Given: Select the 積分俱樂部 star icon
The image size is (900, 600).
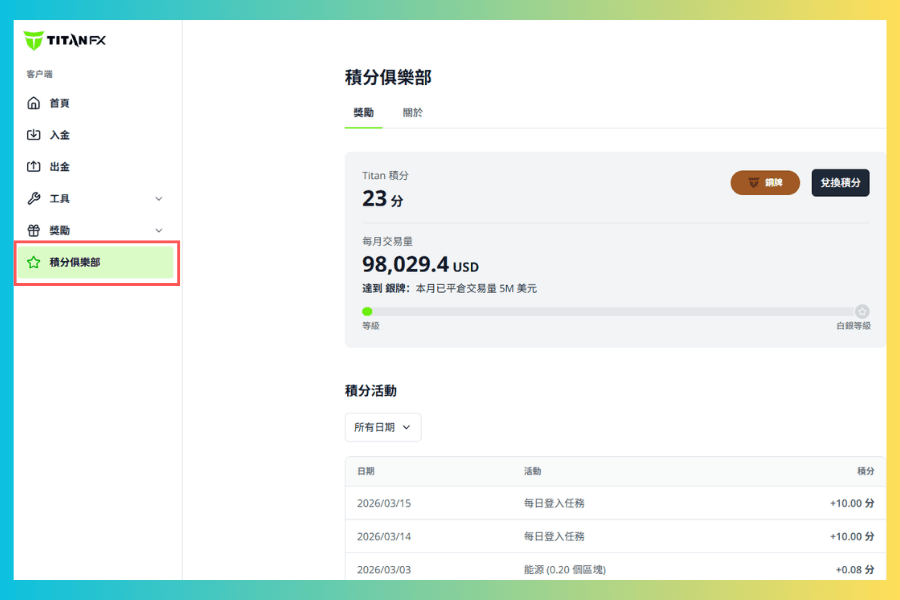Looking at the screenshot, I should (33, 263).
